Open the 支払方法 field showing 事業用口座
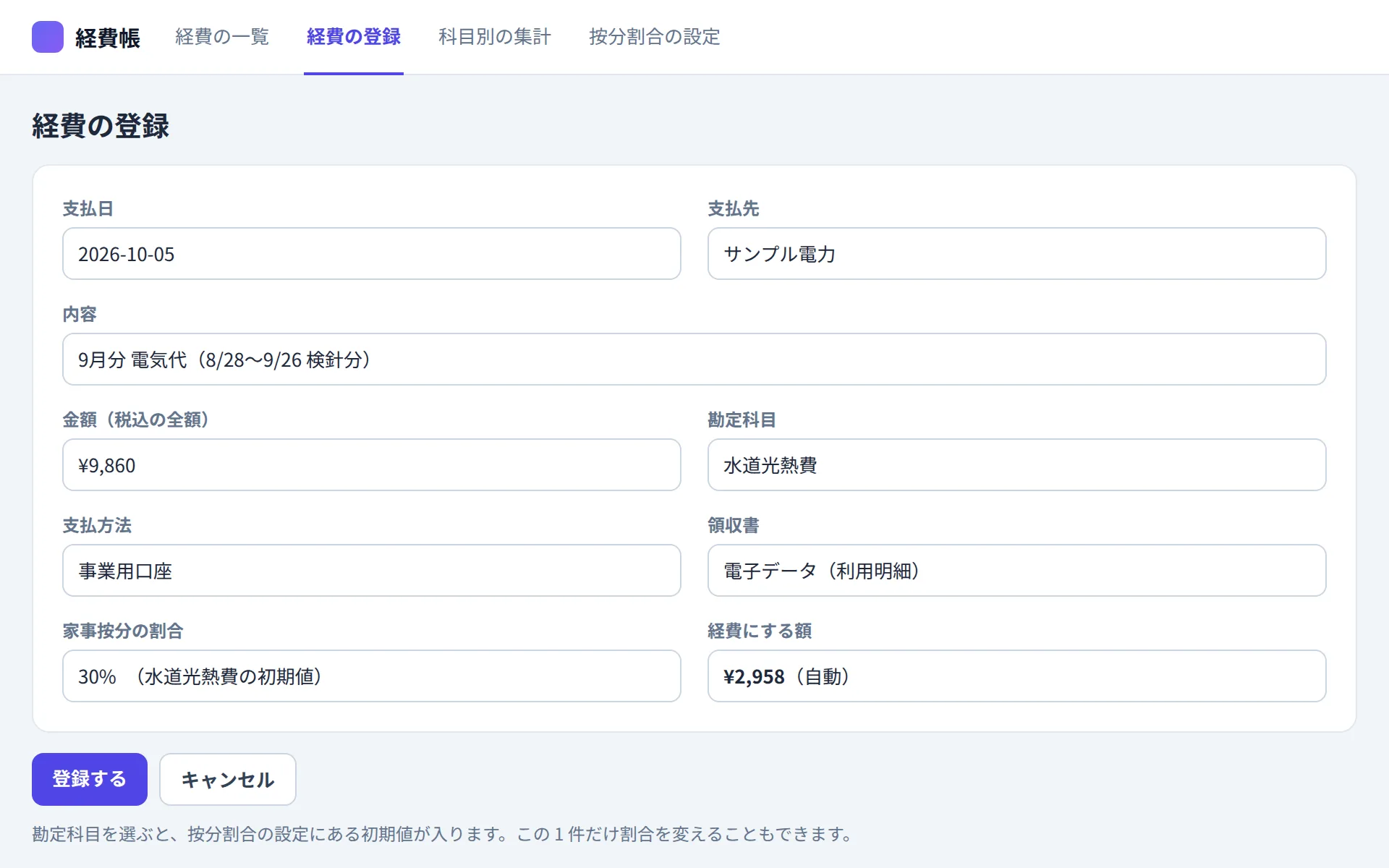 tap(372, 571)
